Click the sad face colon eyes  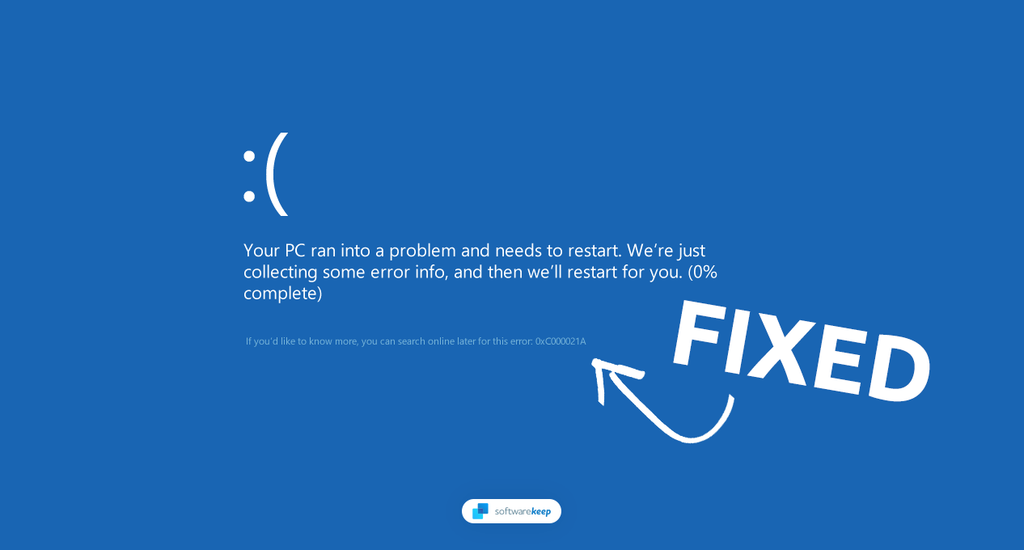[x=249, y=177]
